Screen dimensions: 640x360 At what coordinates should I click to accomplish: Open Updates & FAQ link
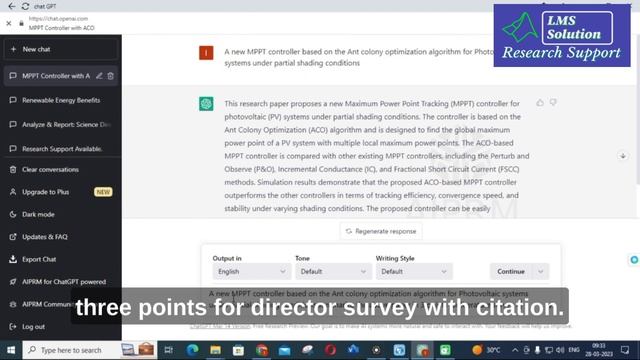pos(44,237)
